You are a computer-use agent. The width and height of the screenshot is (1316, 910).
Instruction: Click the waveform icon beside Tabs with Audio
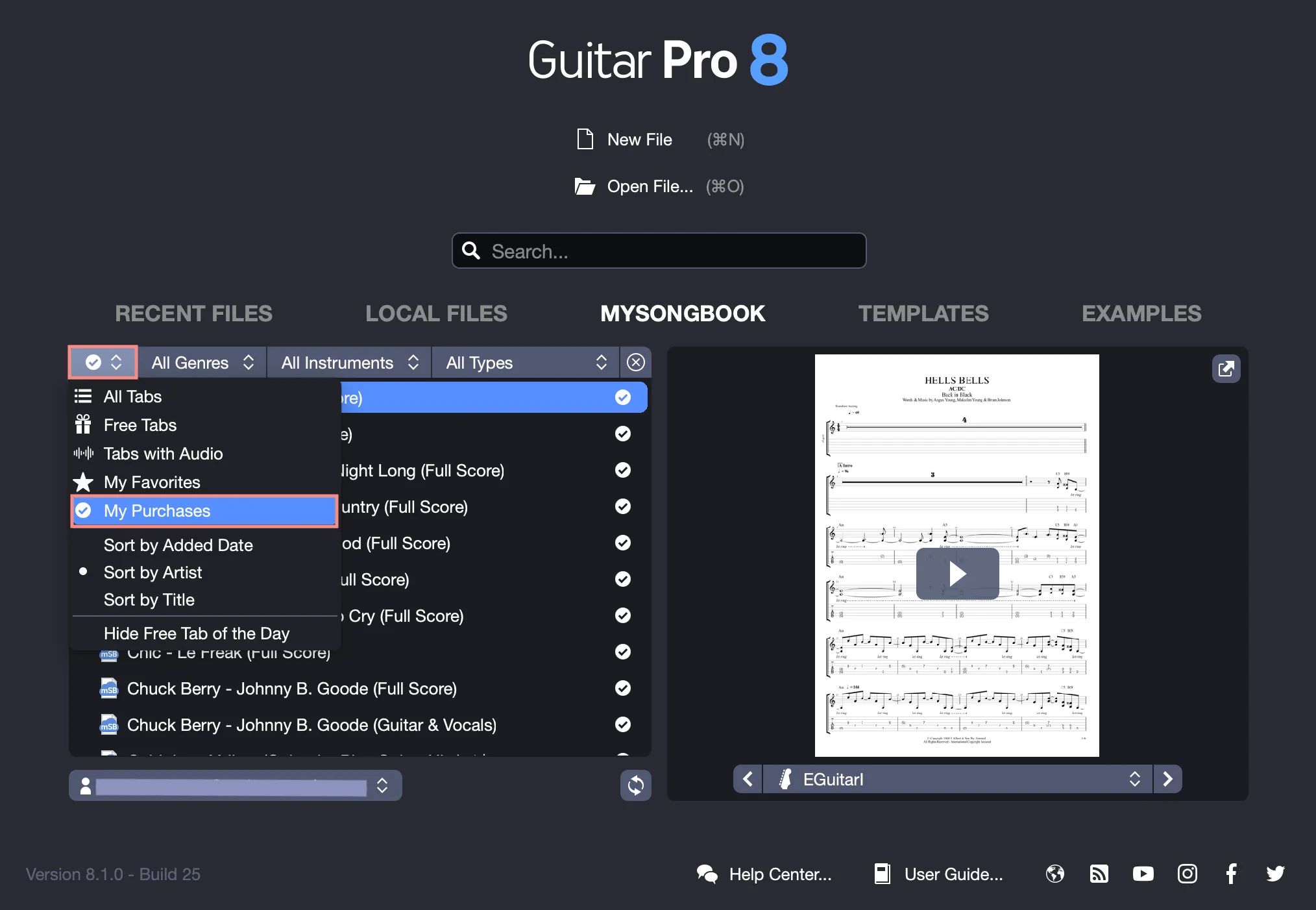pyautogui.click(x=83, y=453)
